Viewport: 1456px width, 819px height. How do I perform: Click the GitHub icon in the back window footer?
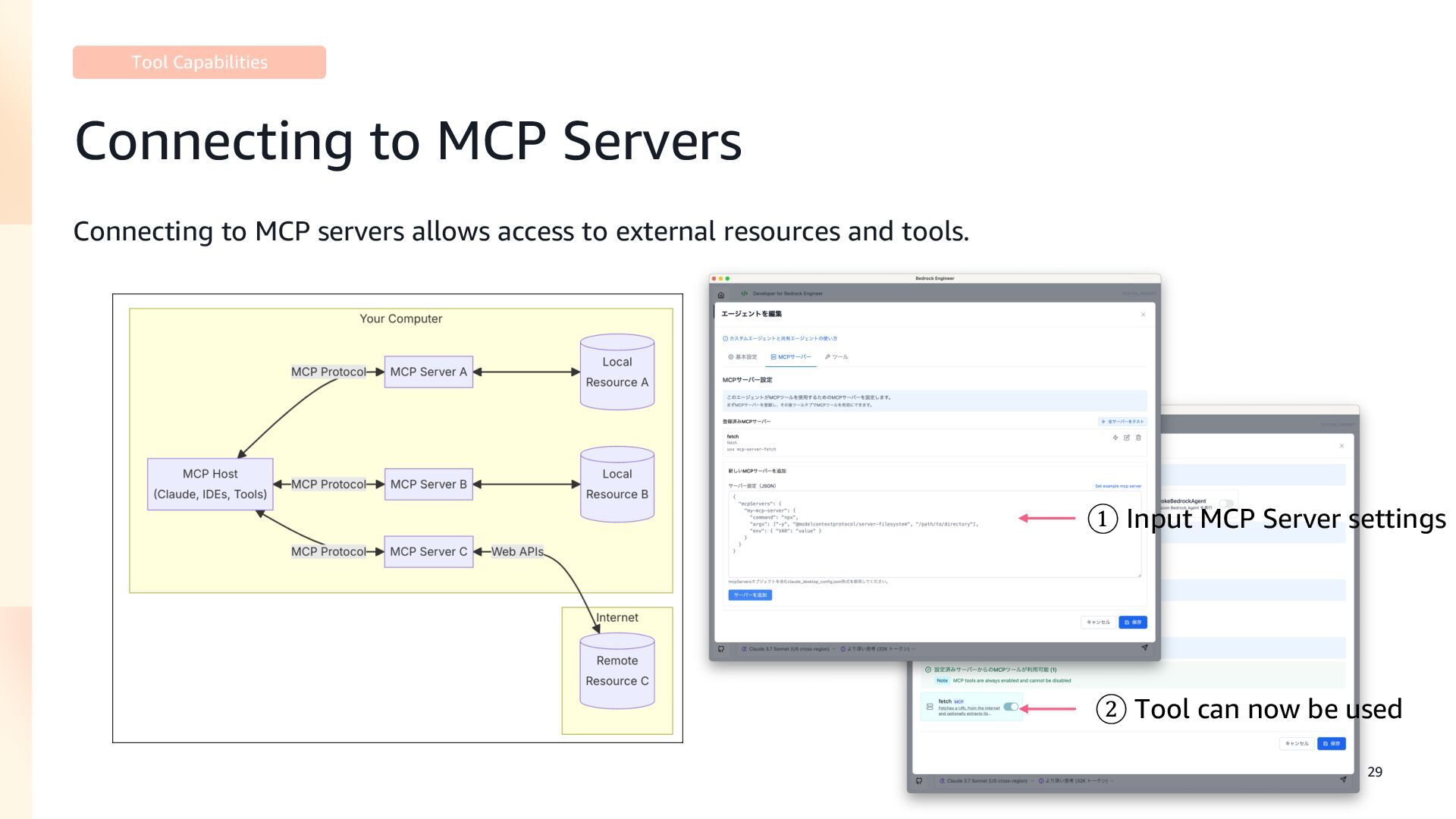[x=919, y=780]
